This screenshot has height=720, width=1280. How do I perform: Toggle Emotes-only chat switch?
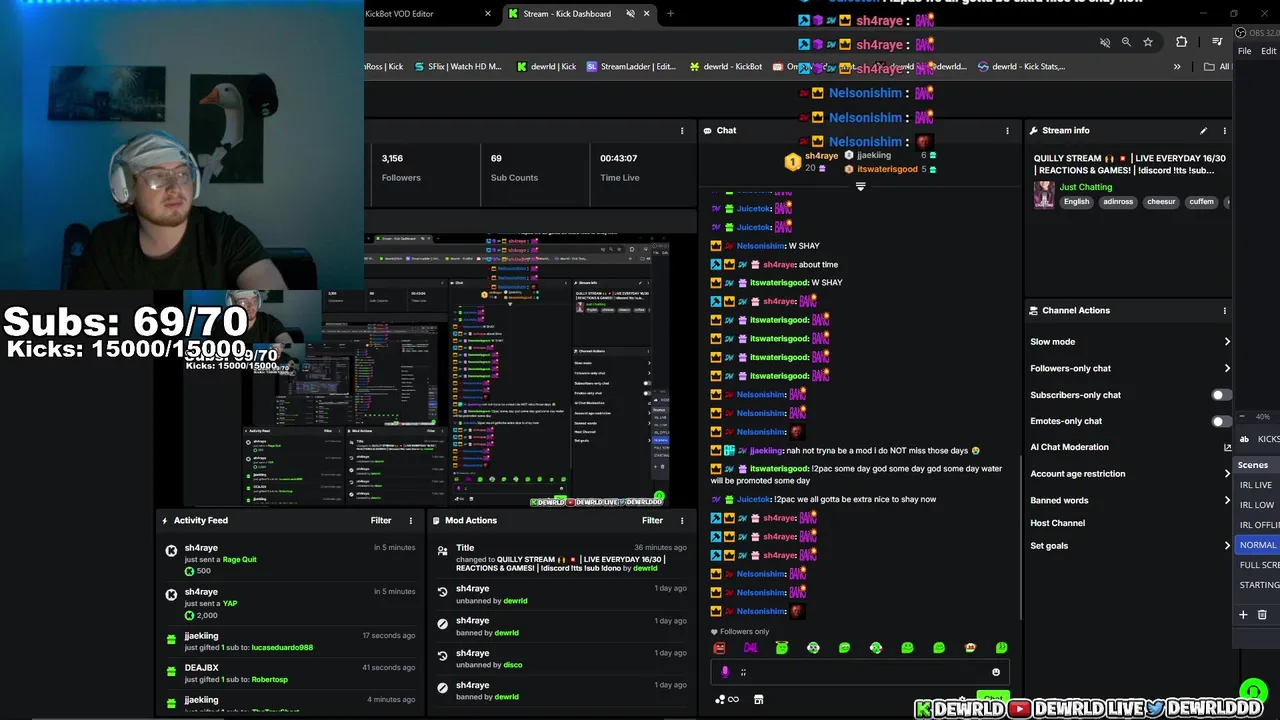pos(1221,421)
